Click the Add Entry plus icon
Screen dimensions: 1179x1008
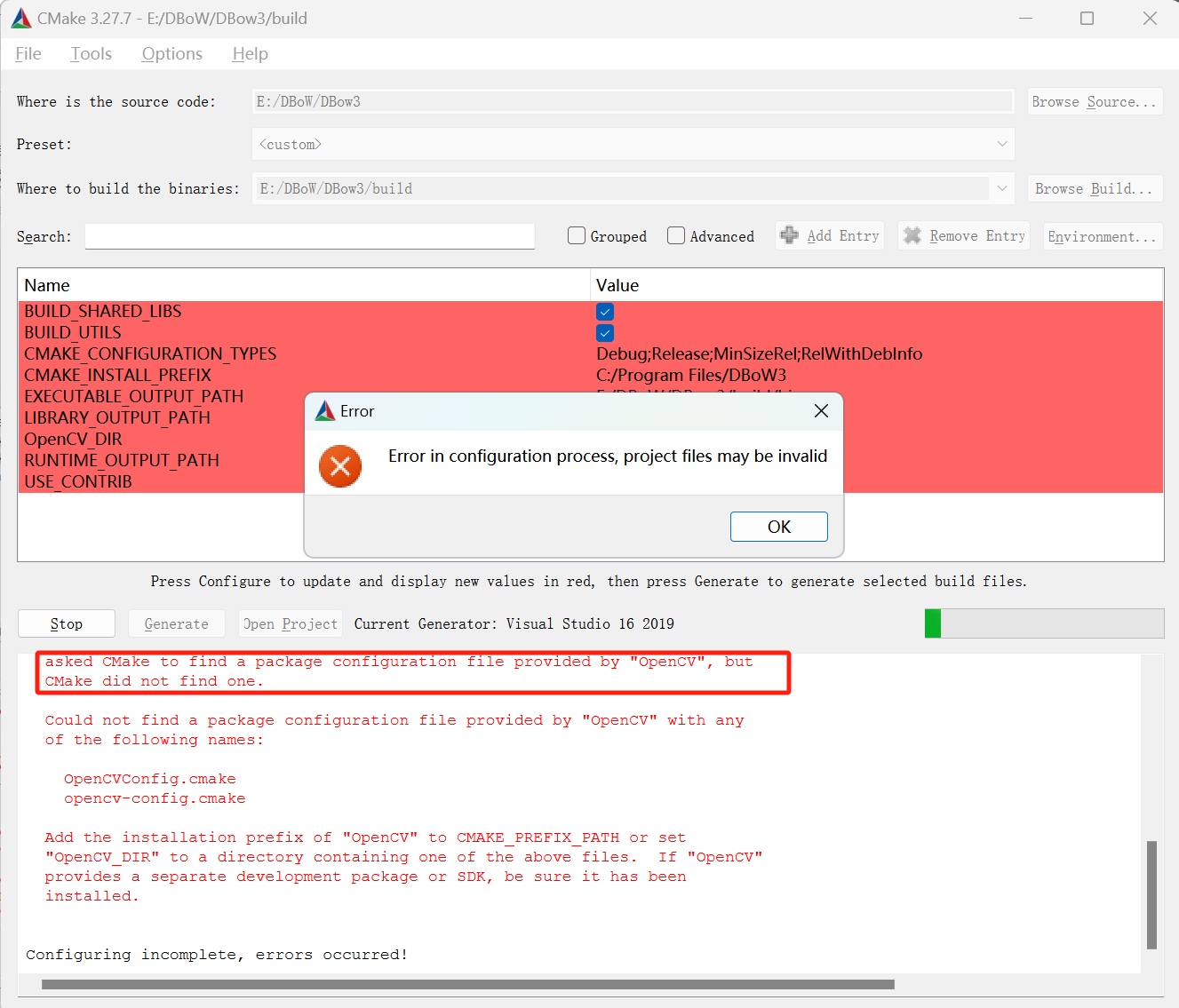pyautogui.click(x=789, y=235)
